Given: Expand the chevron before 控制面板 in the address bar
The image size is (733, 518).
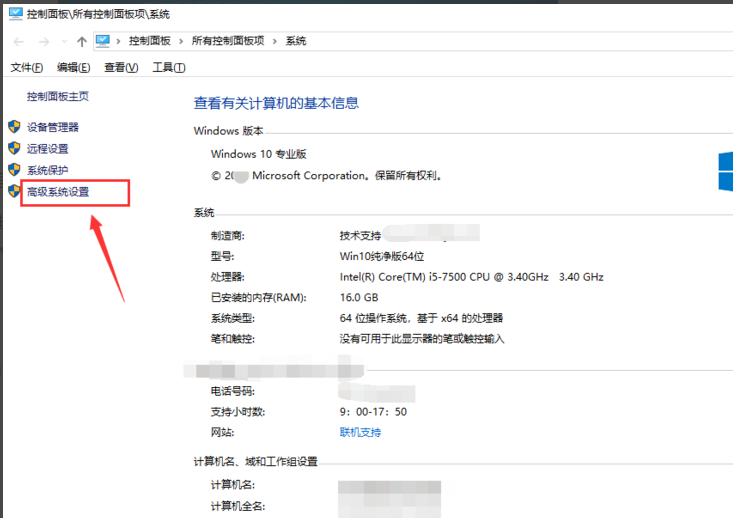Looking at the screenshot, I should pyautogui.click(x=119, y=42).
